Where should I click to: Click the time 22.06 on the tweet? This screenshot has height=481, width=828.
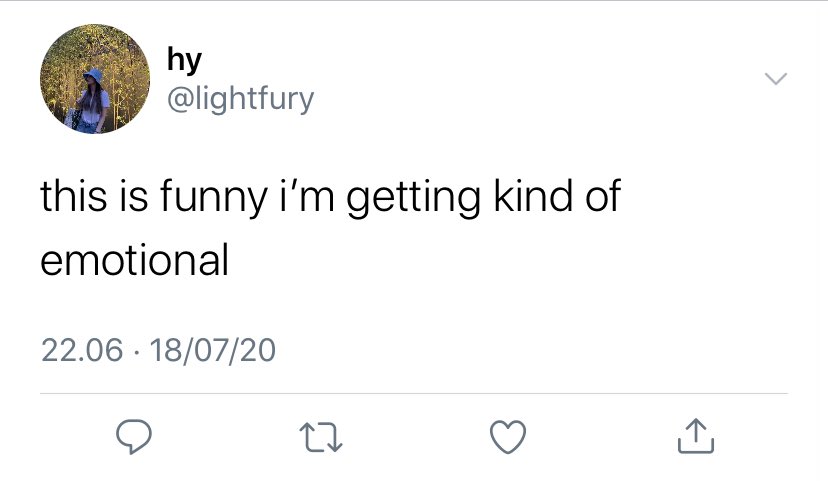tap(82, 351)
